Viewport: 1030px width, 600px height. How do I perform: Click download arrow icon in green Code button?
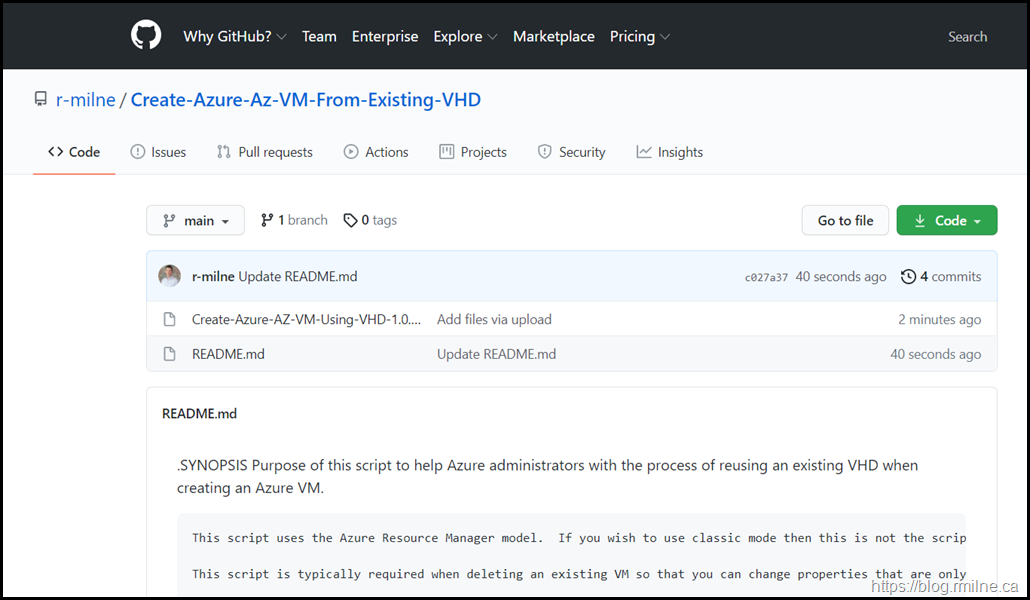[920, 221]
